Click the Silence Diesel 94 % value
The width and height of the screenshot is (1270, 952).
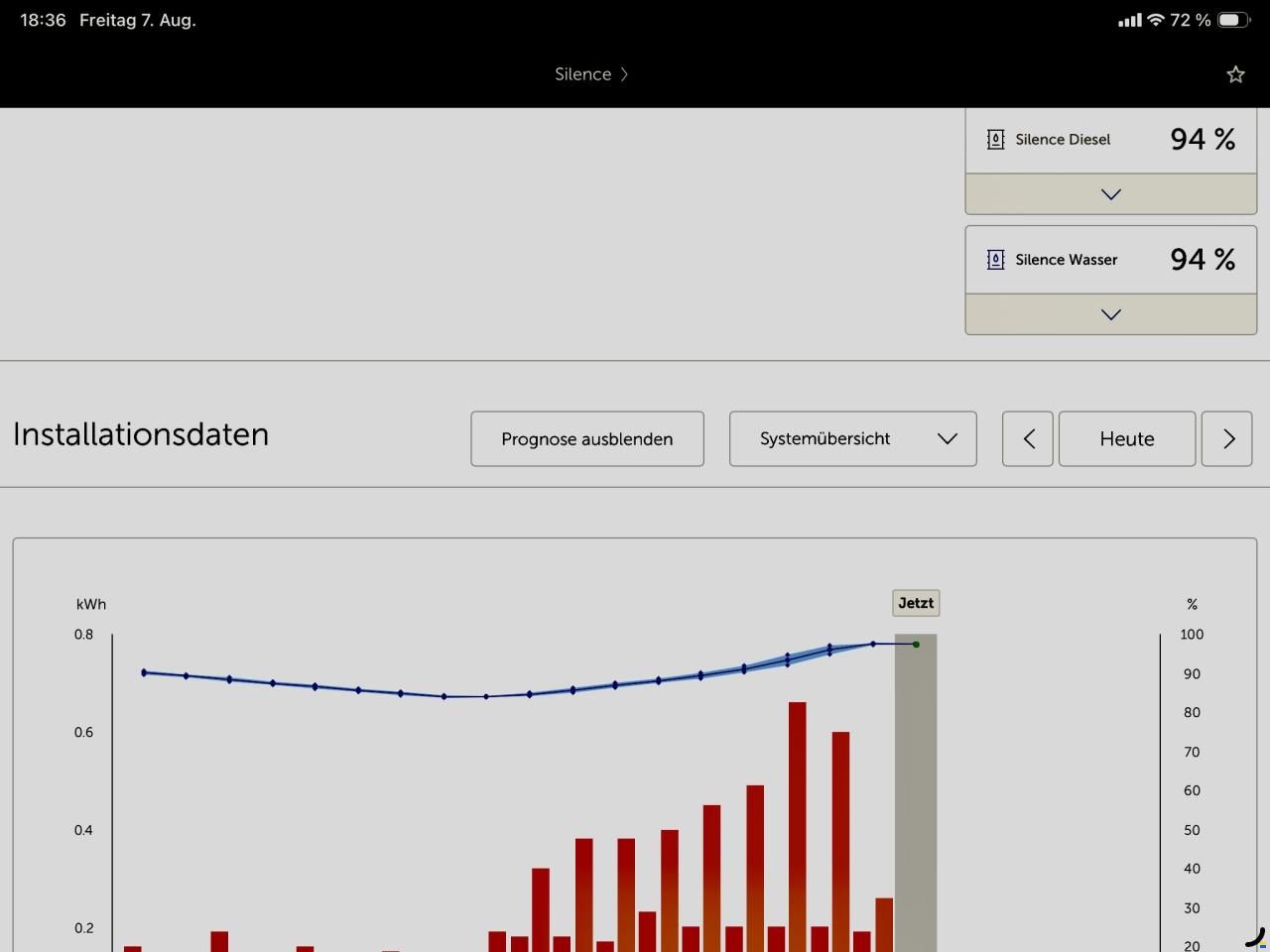pyautogui.click(x=1203, y=140)
